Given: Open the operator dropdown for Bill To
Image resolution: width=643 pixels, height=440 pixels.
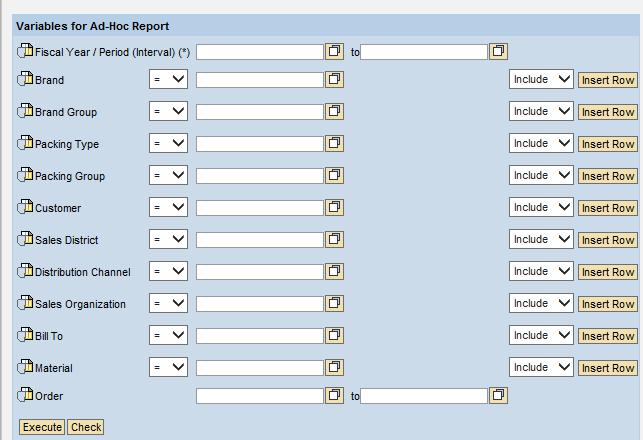Looking at the screenshot, I should click(x=169, y=335).
